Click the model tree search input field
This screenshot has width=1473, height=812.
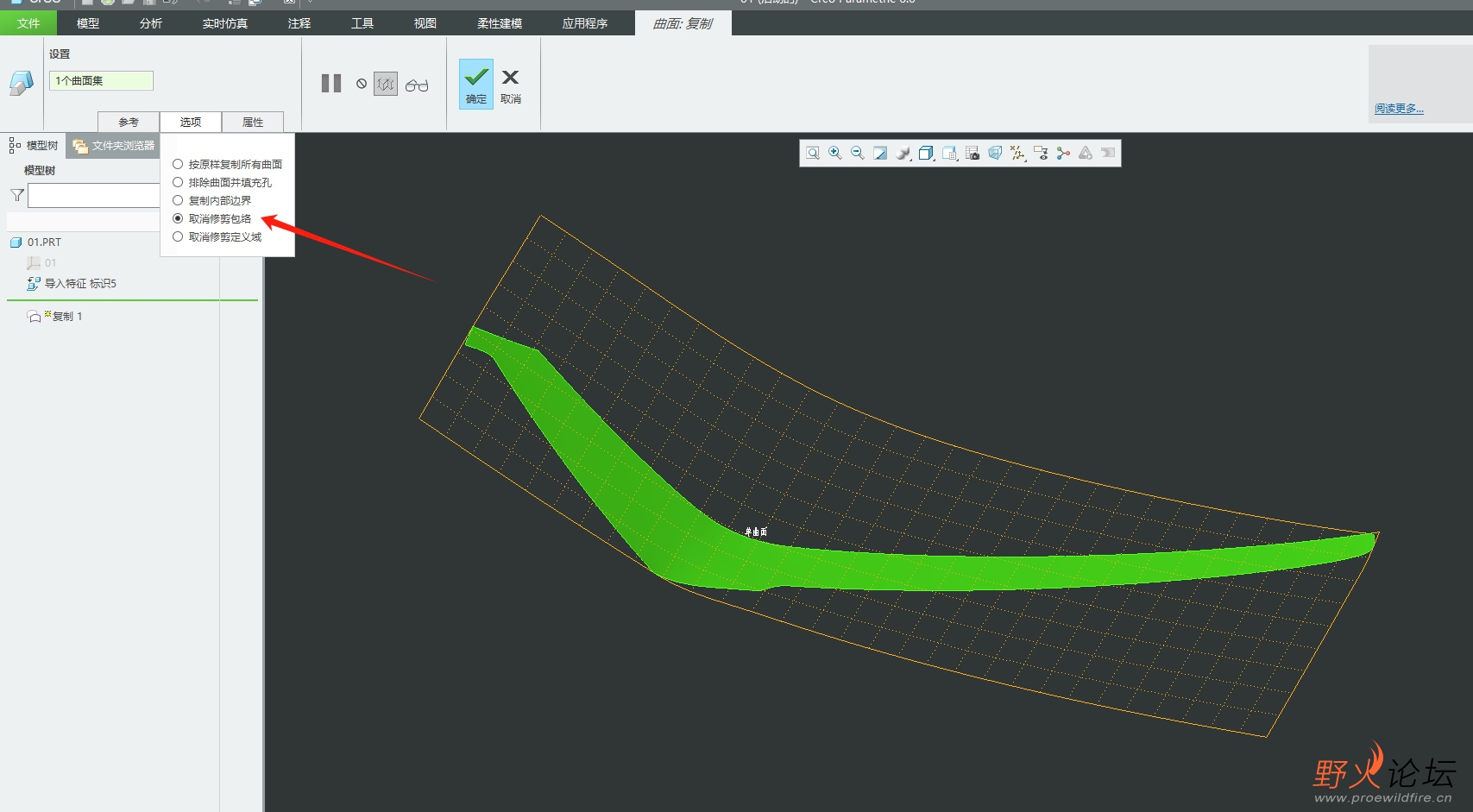pos(95,196)
